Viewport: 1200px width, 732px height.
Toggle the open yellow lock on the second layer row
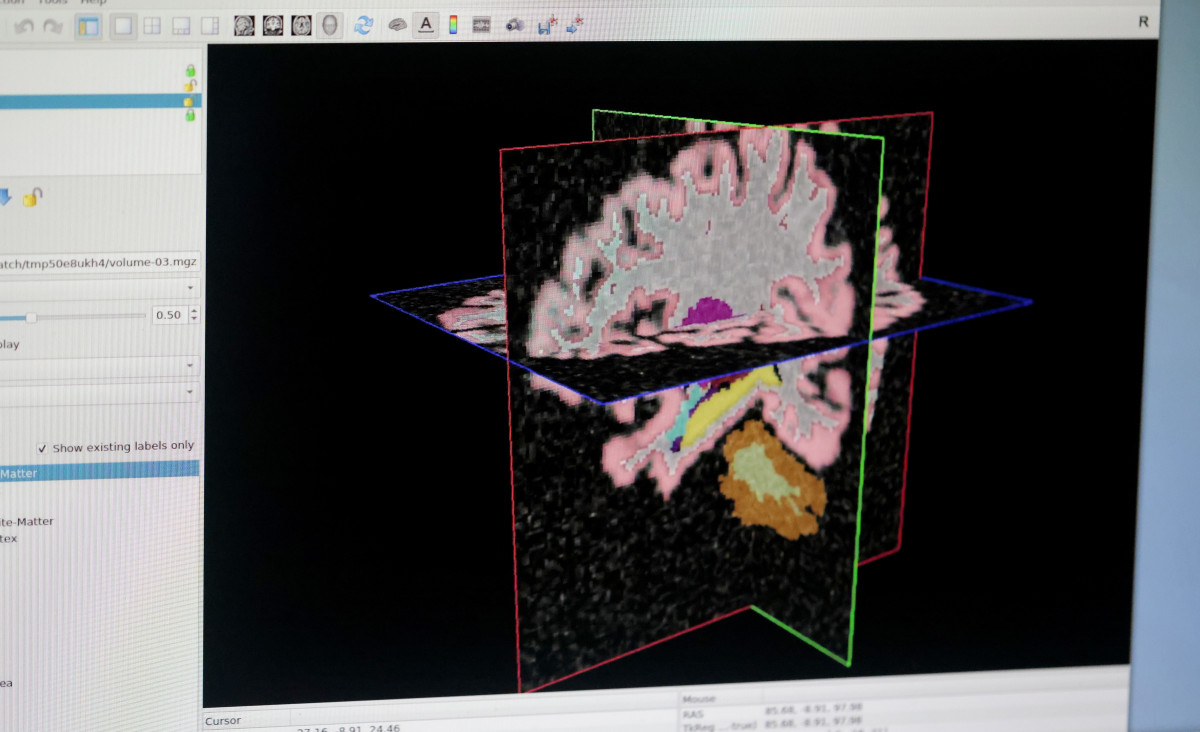click(x=190, y=85)
